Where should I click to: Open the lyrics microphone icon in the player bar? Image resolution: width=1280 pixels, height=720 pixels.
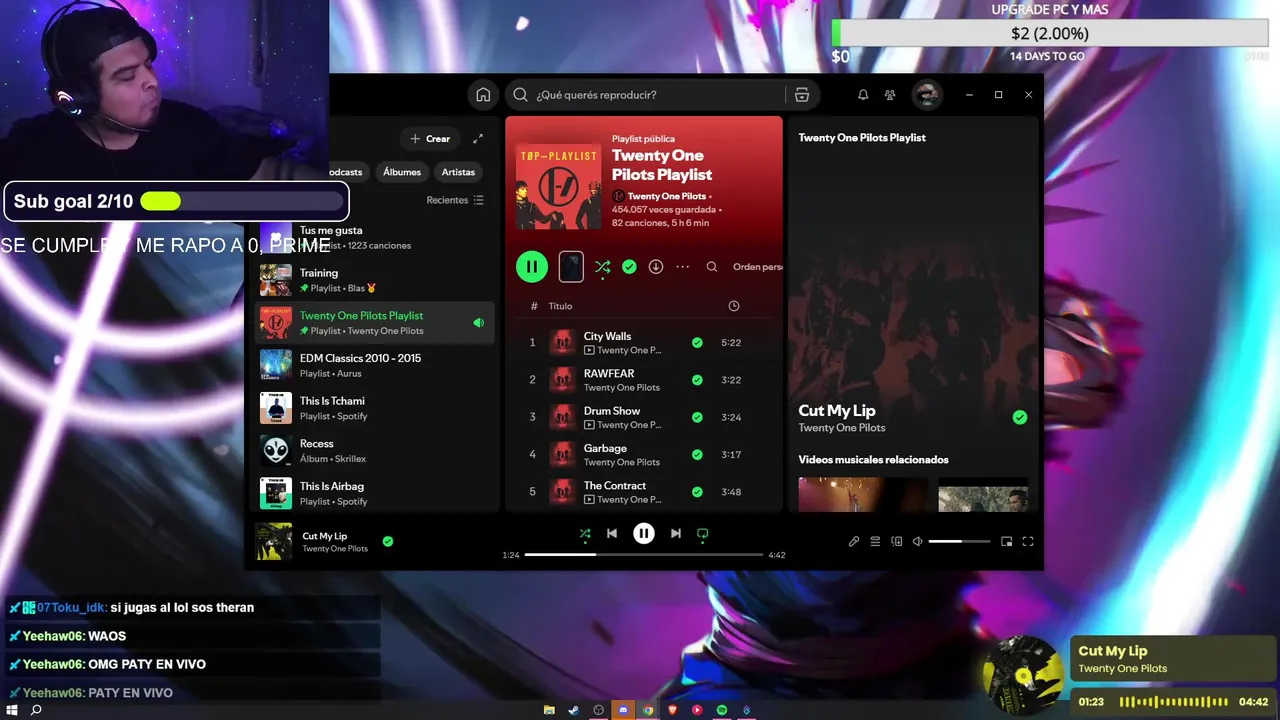[854, 542]
